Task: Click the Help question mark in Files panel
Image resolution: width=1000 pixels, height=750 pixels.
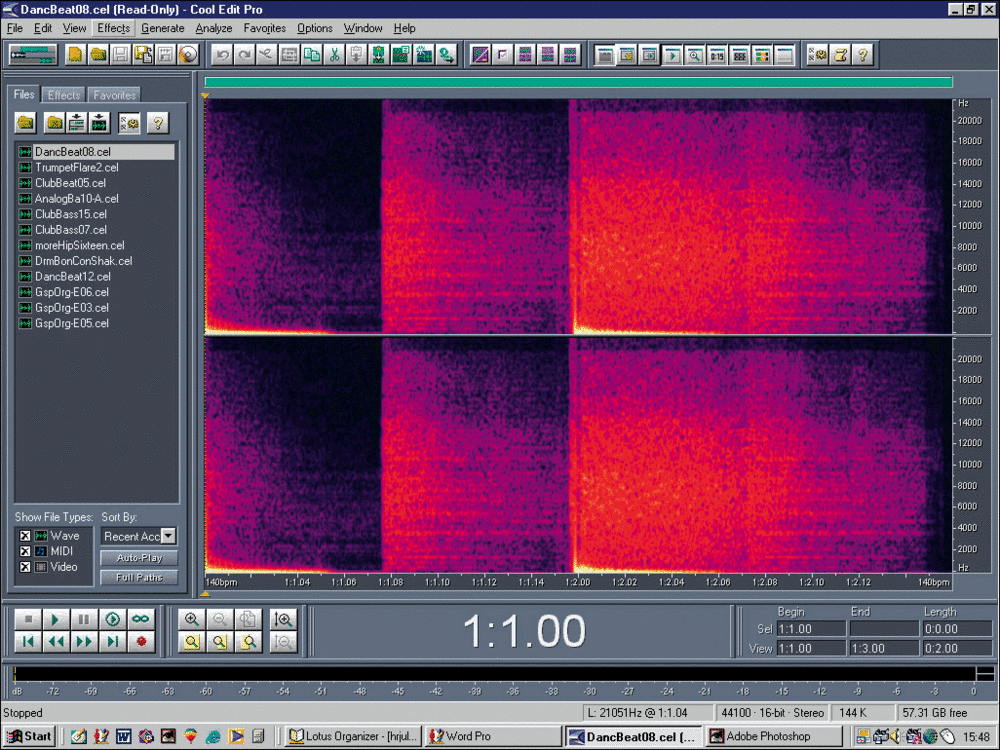Action: pos(157,123)
